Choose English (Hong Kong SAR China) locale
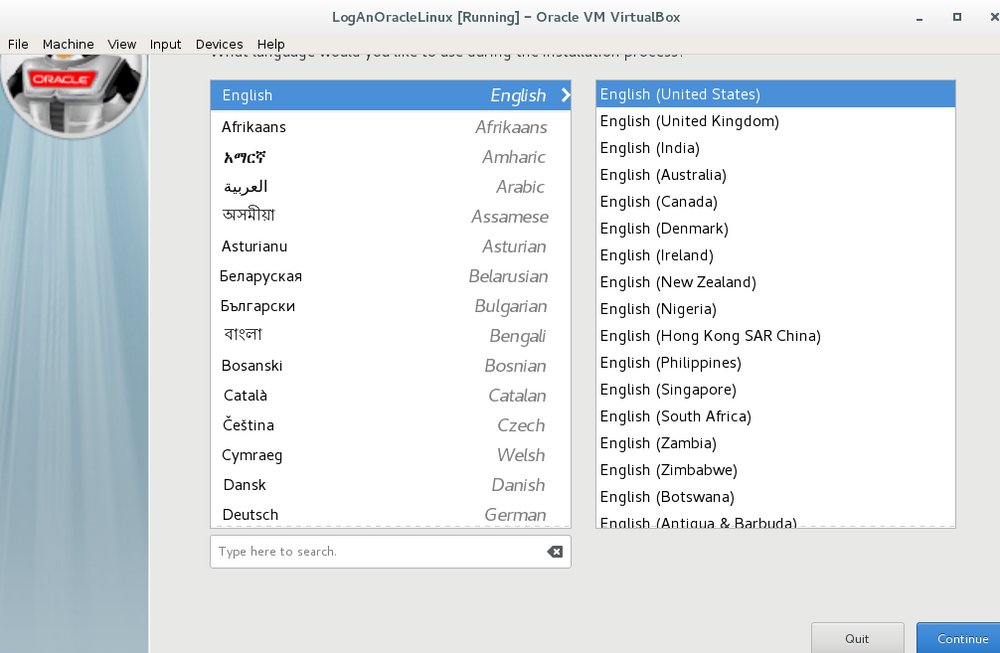The width and height of the screenshot is (1000, 653). (x=776, y=335)
